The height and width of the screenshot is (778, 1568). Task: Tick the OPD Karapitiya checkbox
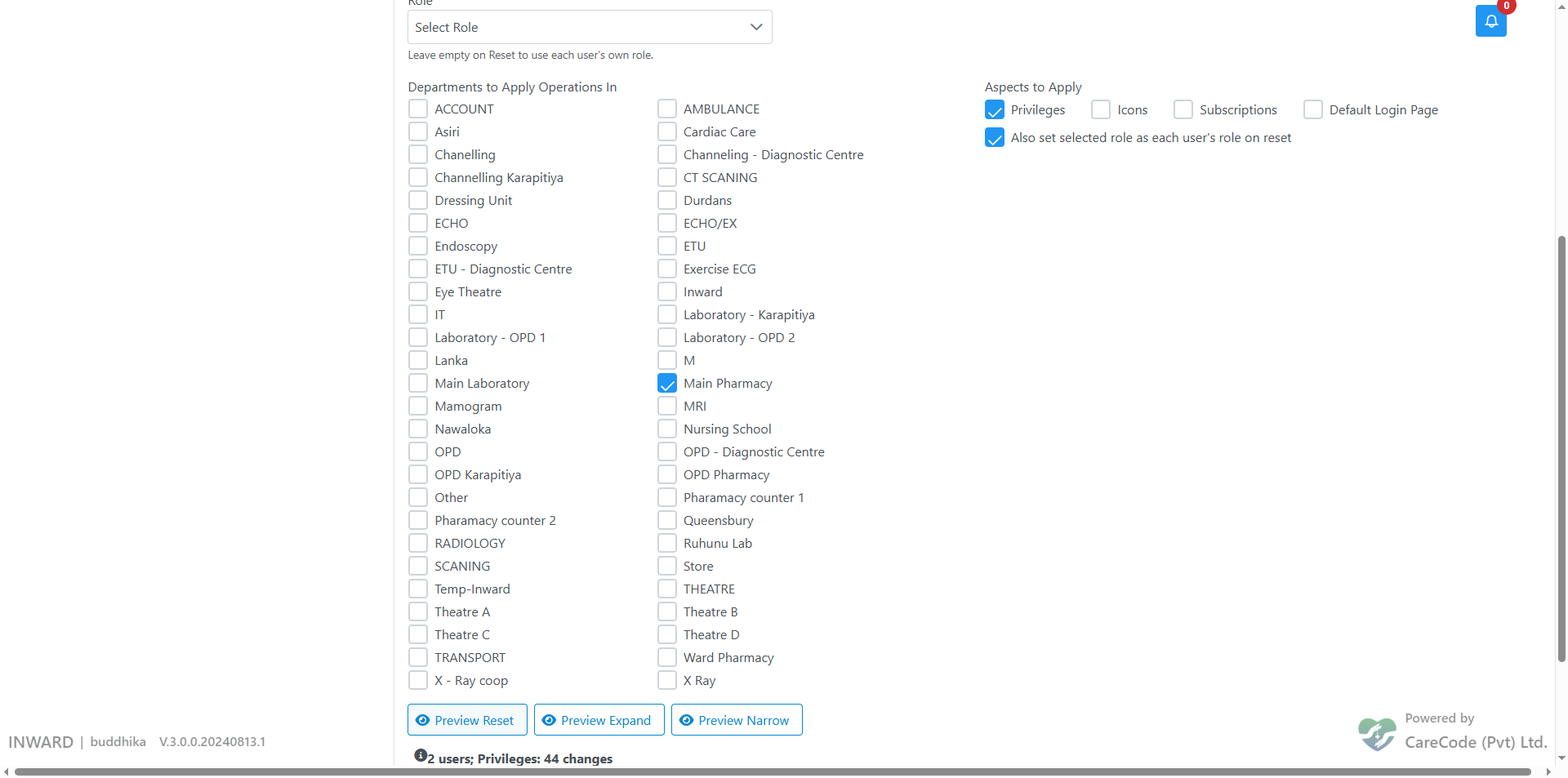(417, 474)
